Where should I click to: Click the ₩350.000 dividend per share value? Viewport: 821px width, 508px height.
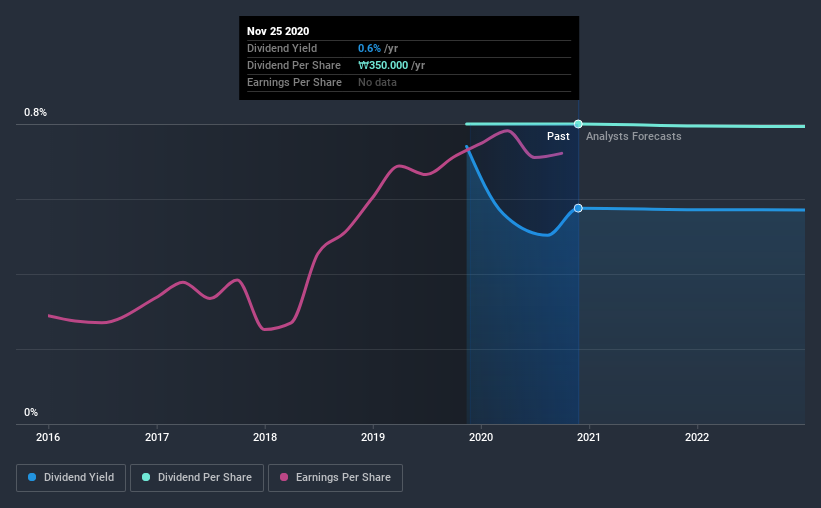point(383,65)
